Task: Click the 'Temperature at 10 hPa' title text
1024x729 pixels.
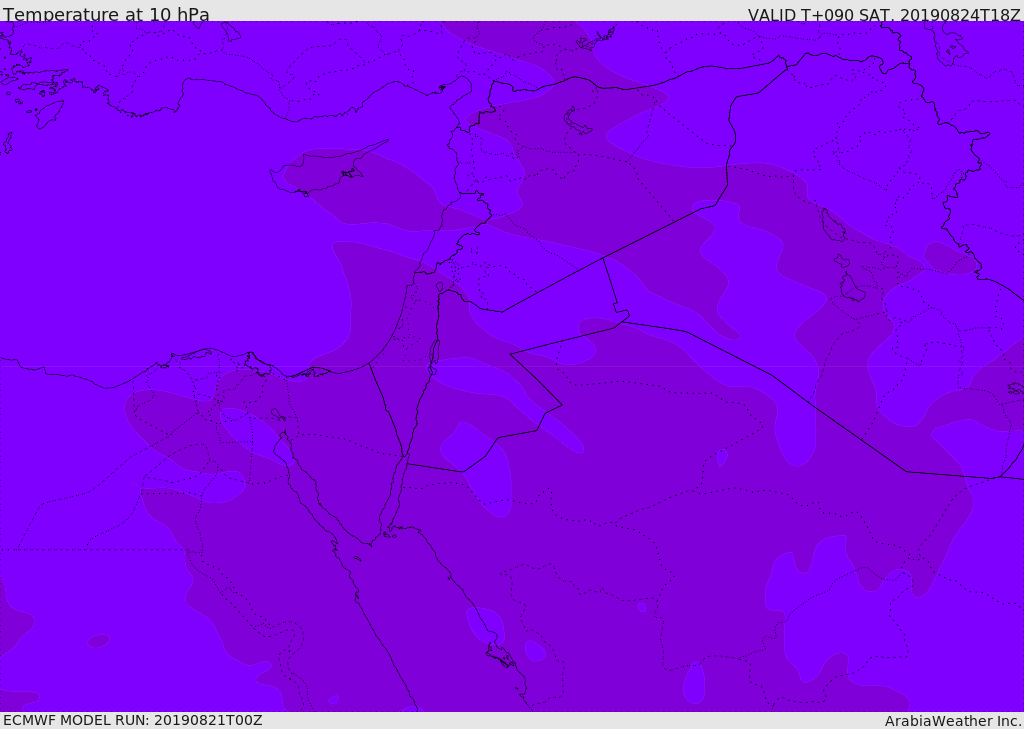Action: [x=106, y=14]
